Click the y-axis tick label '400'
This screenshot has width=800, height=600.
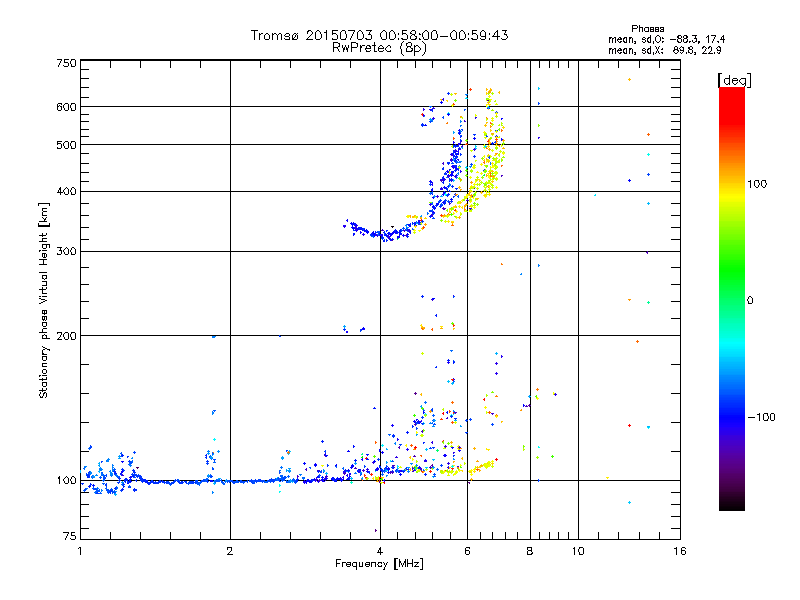click(x=66, y=192)
